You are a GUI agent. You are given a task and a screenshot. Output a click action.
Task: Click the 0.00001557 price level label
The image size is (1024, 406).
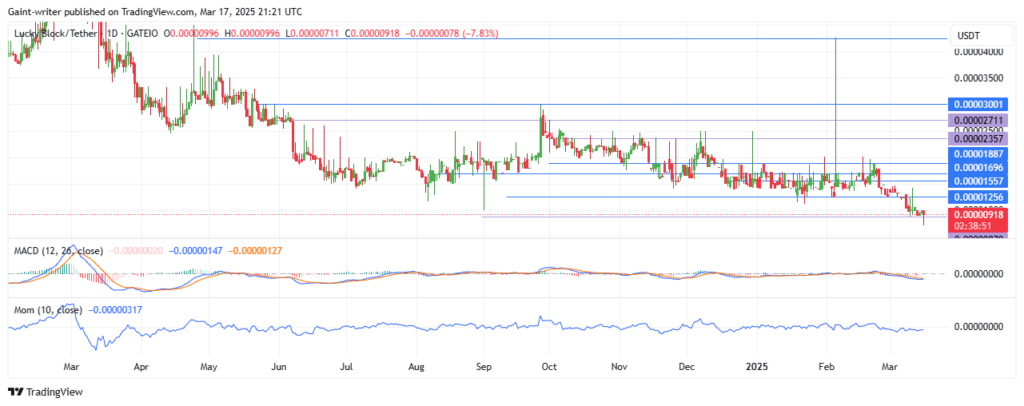[980, 181]
